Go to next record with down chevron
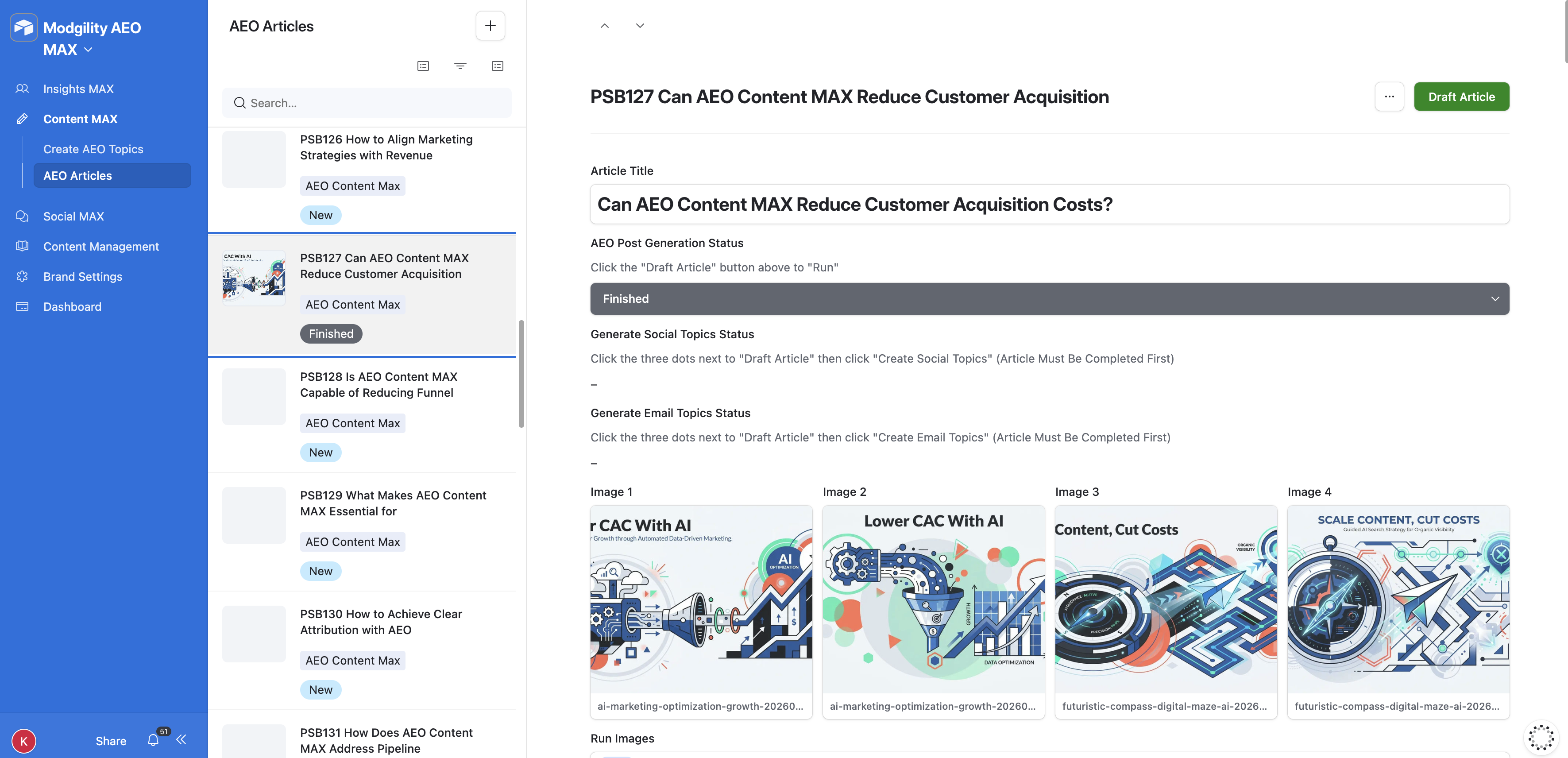The height and width of the screenshot is (758, 1568). tap(640, 26)
